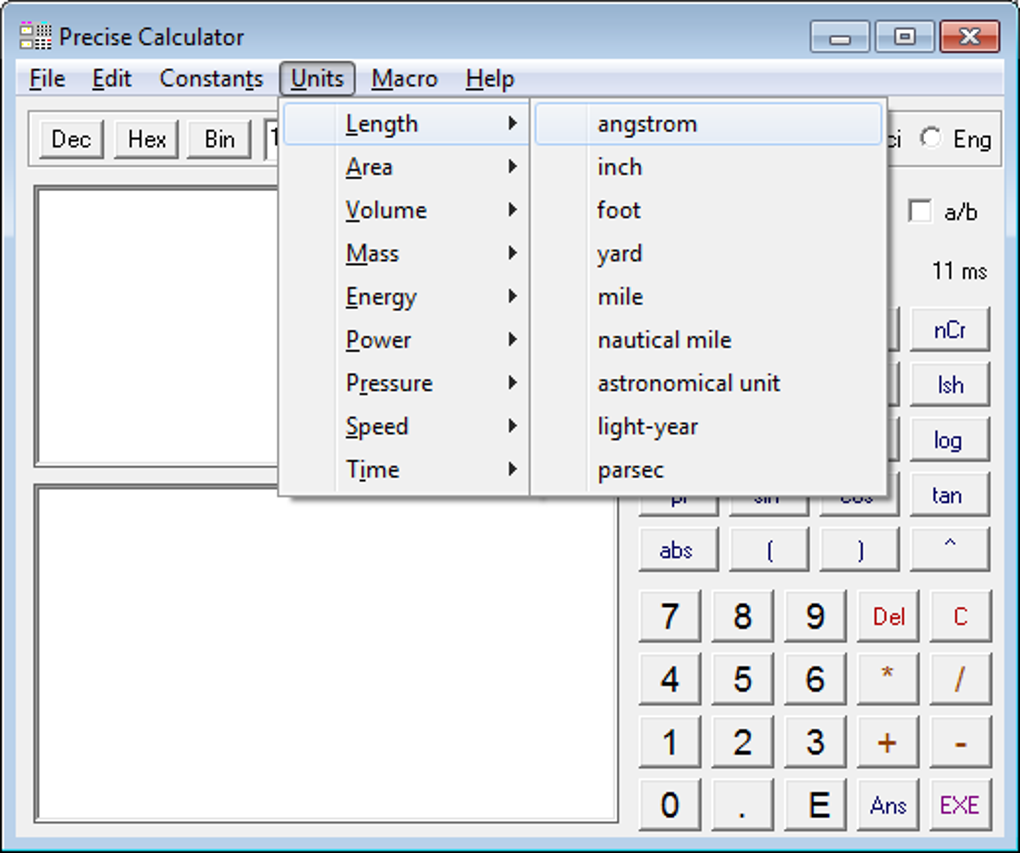Switch to Hex number base
1020x853 pixels.
click(x=147, y=139)
